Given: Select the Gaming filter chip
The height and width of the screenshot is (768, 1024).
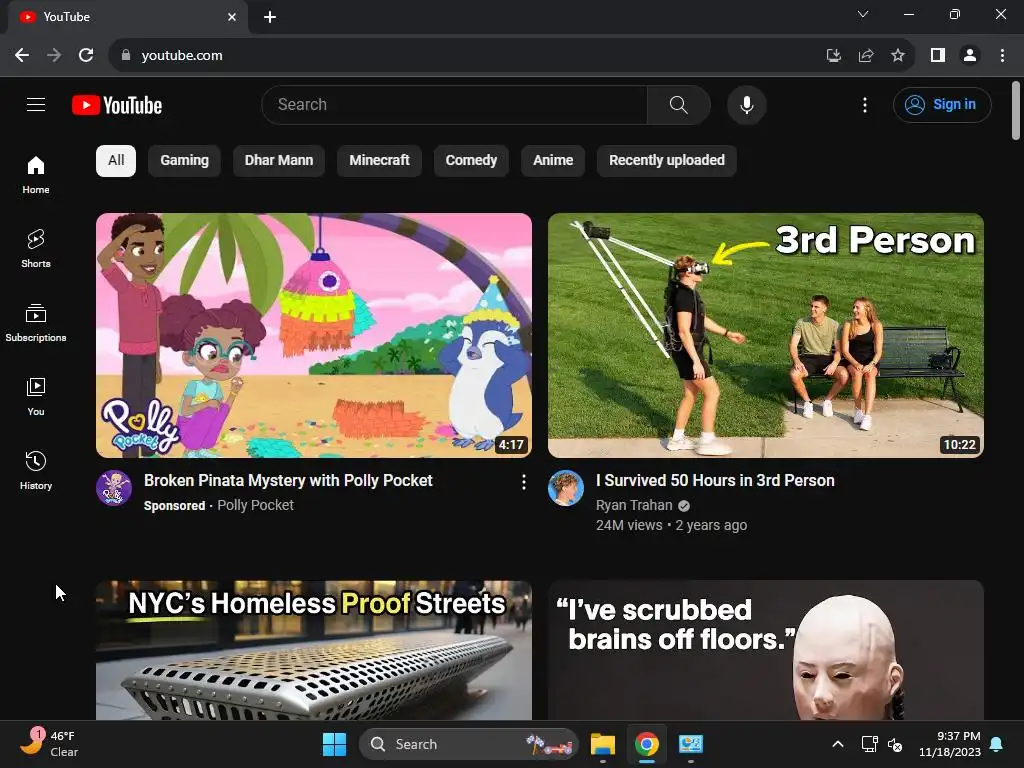Looking at the screenshot, I should coord(185,161).
